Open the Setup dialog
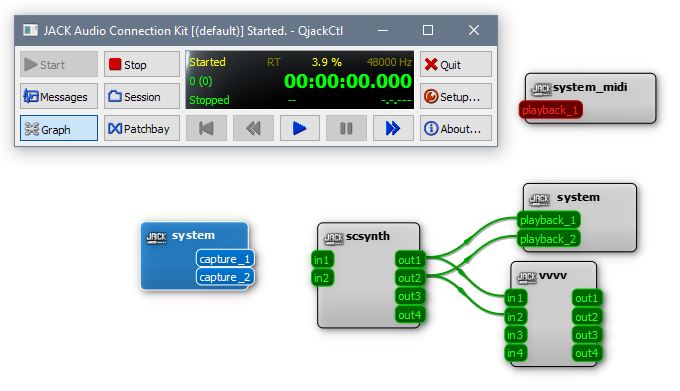This screenshot has width=680, height=391. pyautogui.click(x=455, y=96)
